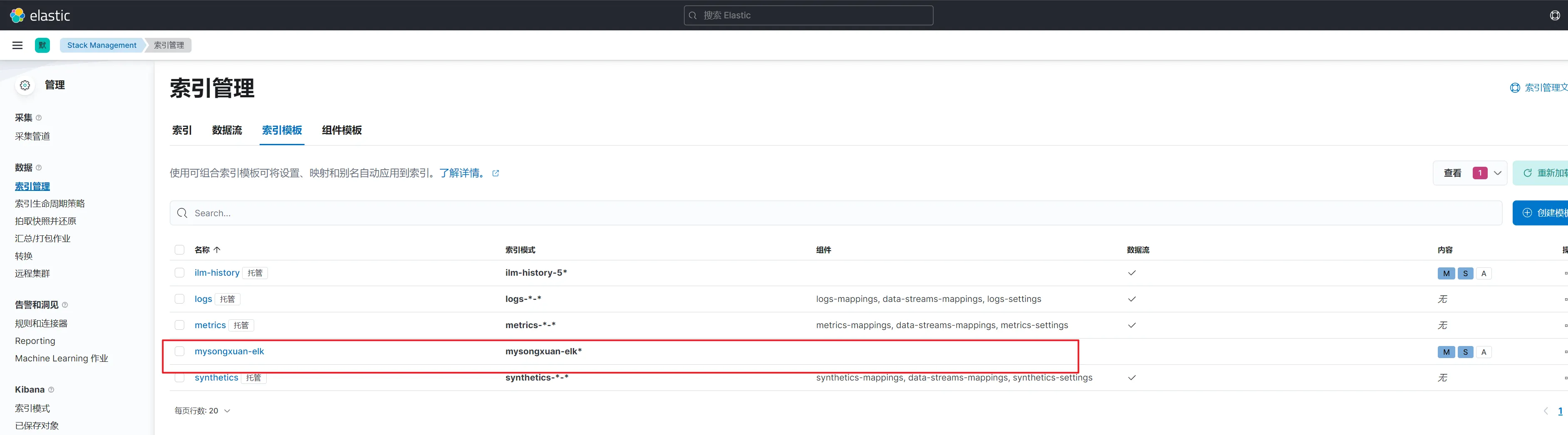Click the Elastic logo in header
The width and height of the screenshot is (1568, 435).
tap(40, 15)
